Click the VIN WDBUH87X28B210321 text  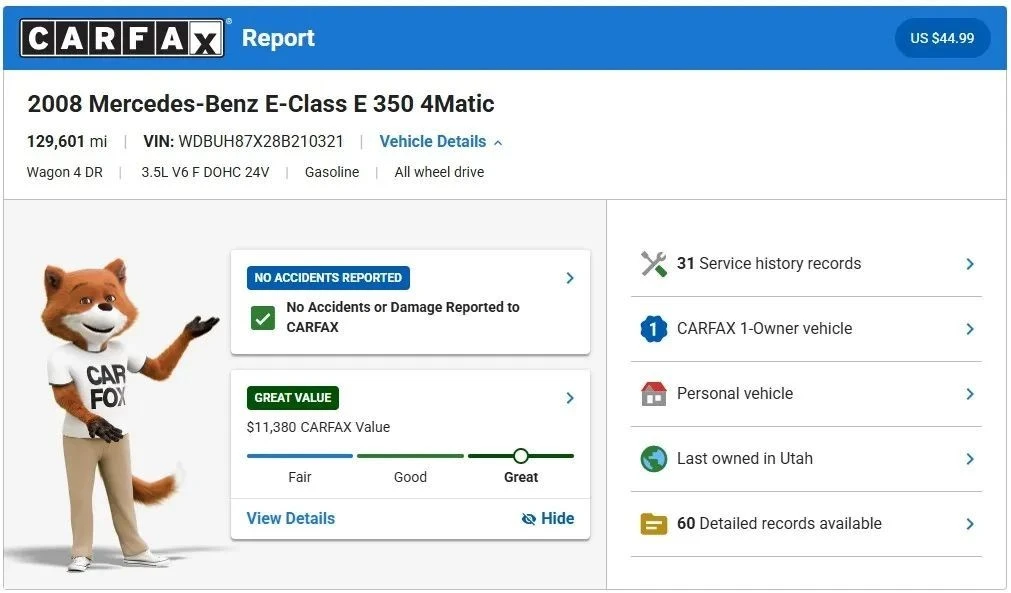pos(243,141)
